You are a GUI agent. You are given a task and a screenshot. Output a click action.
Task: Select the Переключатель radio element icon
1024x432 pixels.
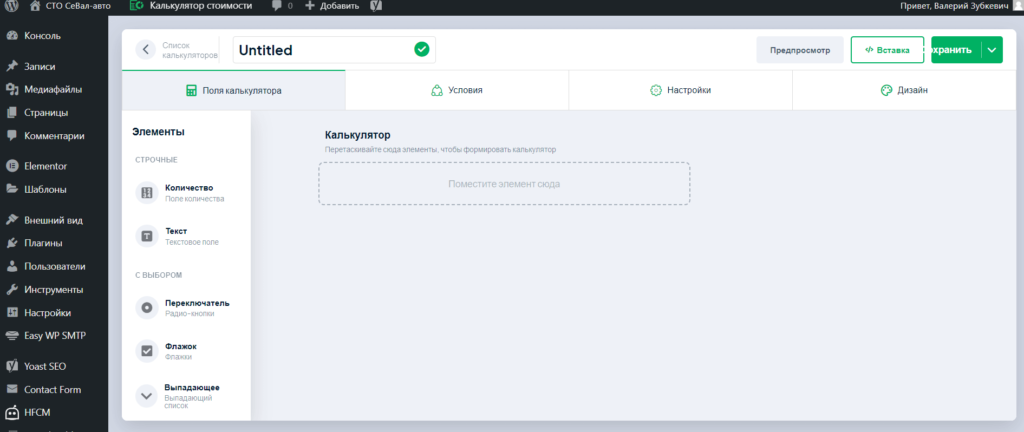click(x=147, y=307)
